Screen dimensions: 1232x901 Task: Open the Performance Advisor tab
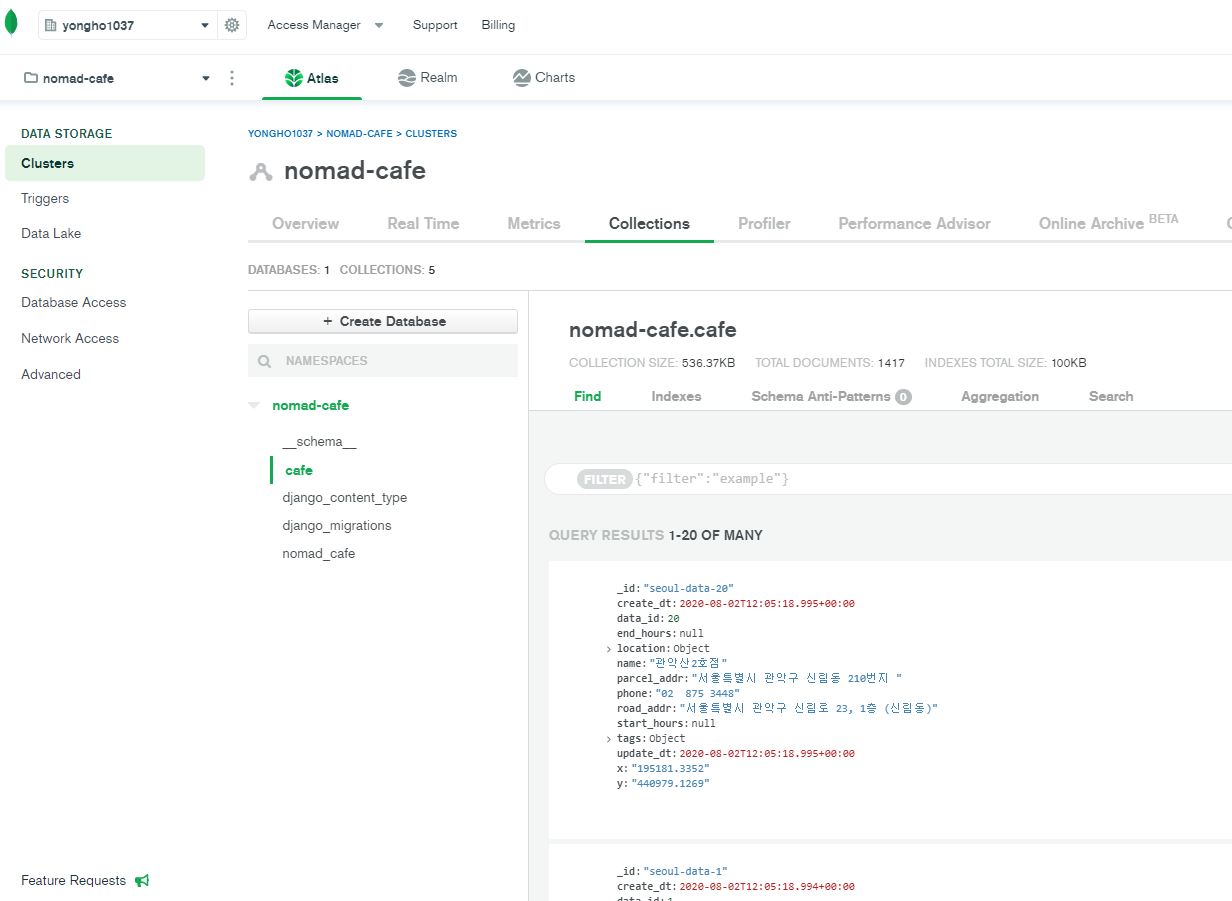coord(914,223)
